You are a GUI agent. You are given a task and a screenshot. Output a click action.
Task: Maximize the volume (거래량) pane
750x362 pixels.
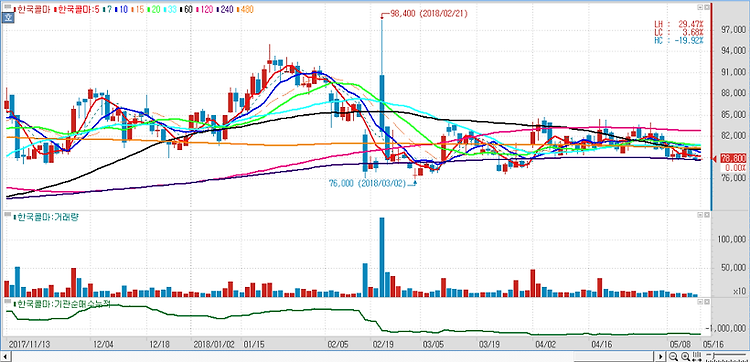point(706,216)
